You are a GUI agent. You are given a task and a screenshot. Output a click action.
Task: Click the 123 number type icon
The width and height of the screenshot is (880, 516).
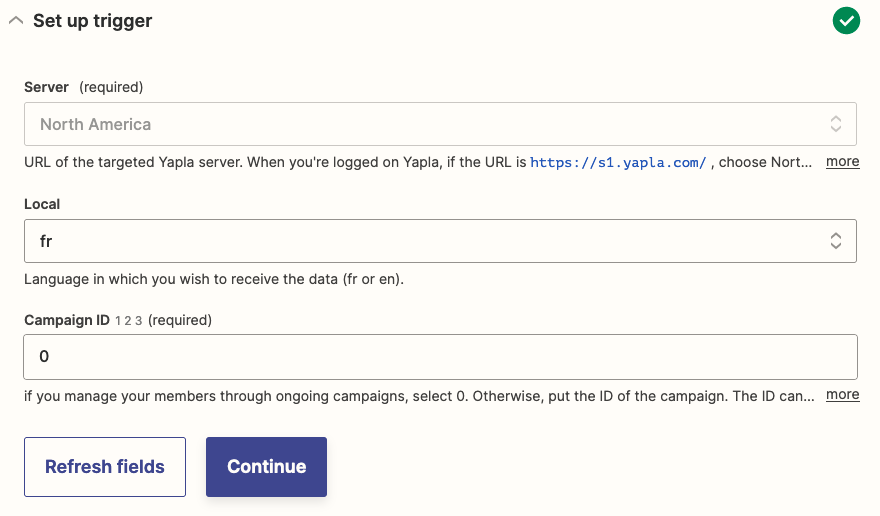[128, 321]
